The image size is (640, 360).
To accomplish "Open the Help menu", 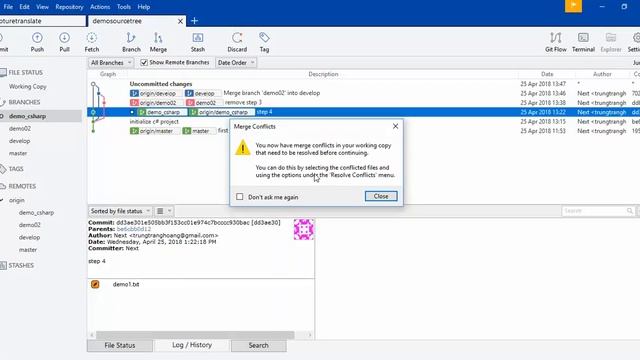I will pyautogui.click(x=144, y=7).
